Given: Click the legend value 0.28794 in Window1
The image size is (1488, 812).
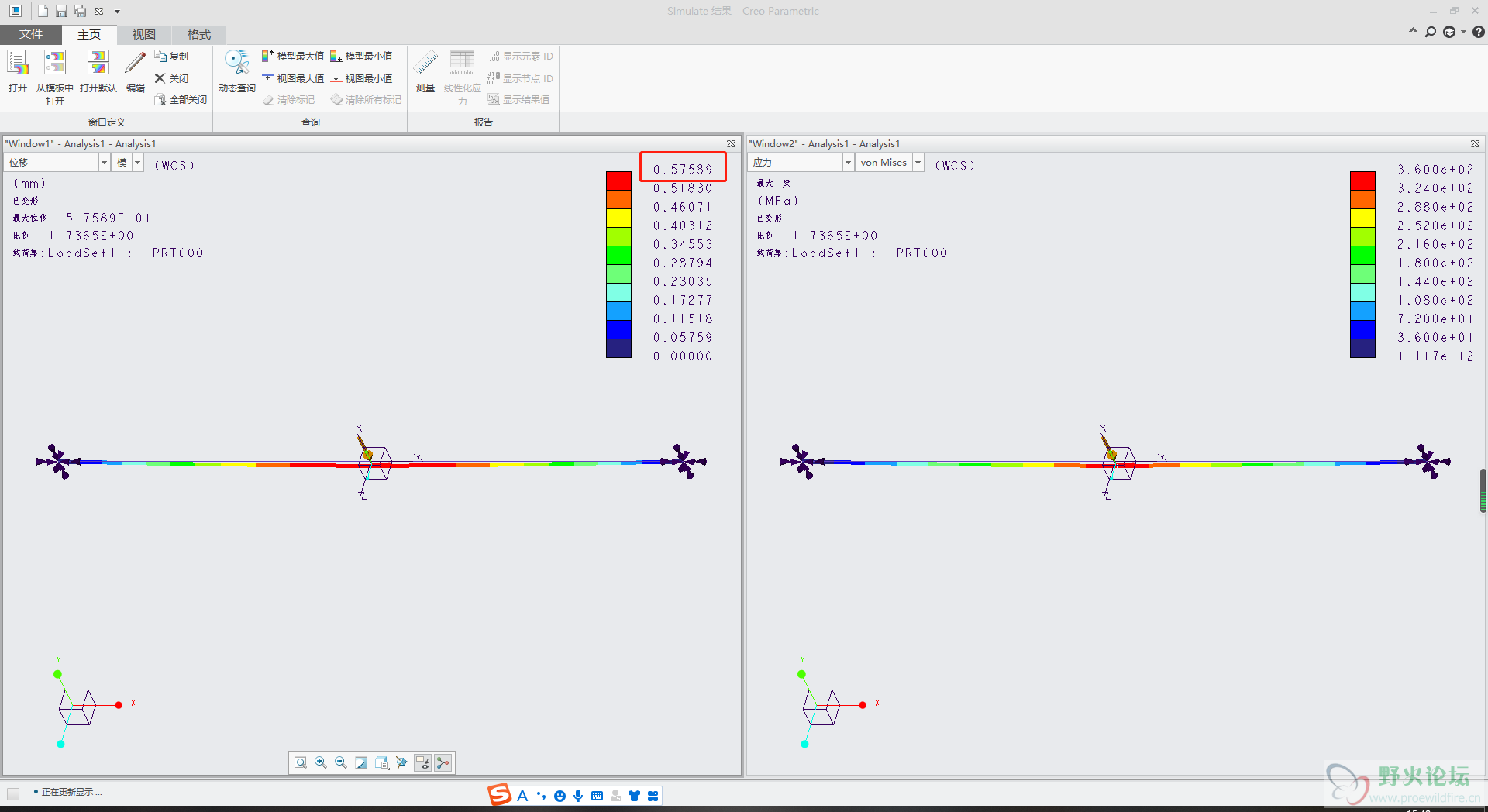Looking at the screenshot, I should [x=682, y=263].
